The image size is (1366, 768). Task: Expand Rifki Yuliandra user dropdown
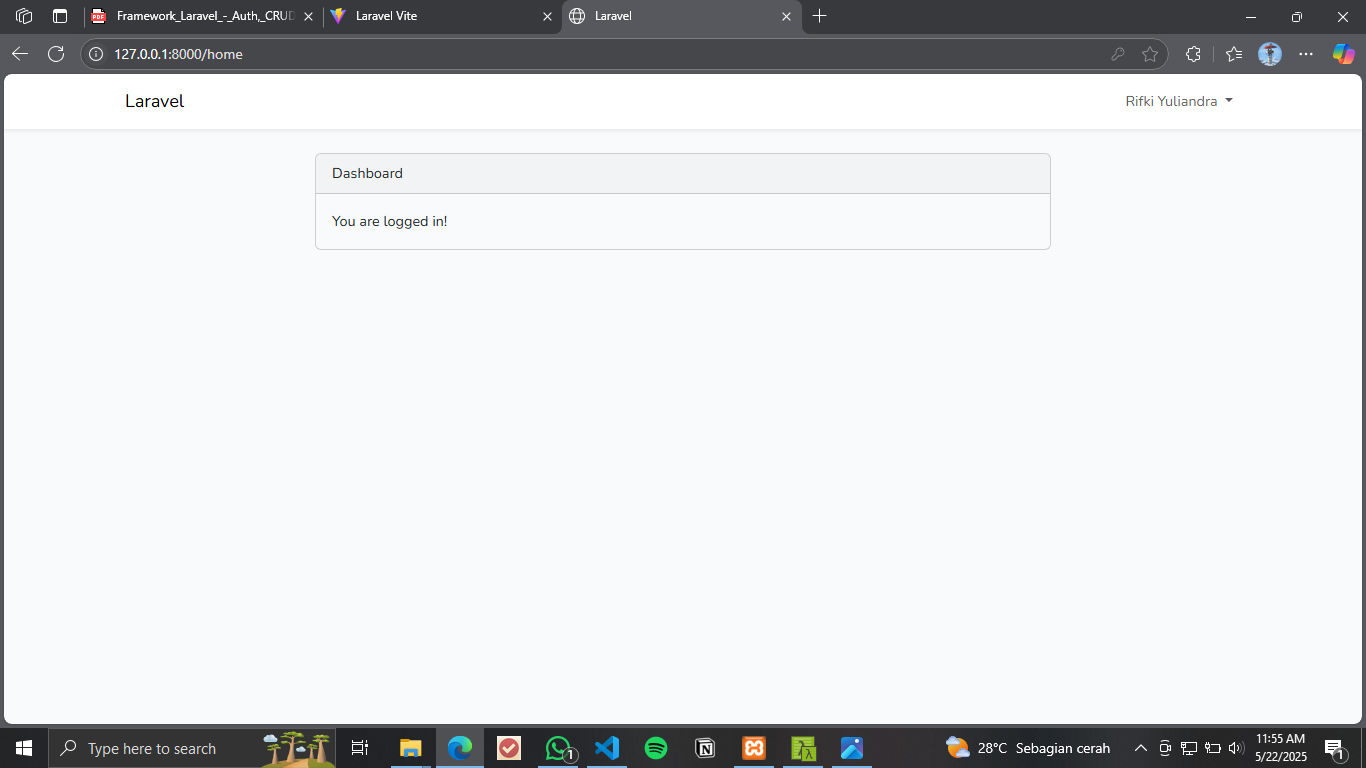[x=1178, y=101]
